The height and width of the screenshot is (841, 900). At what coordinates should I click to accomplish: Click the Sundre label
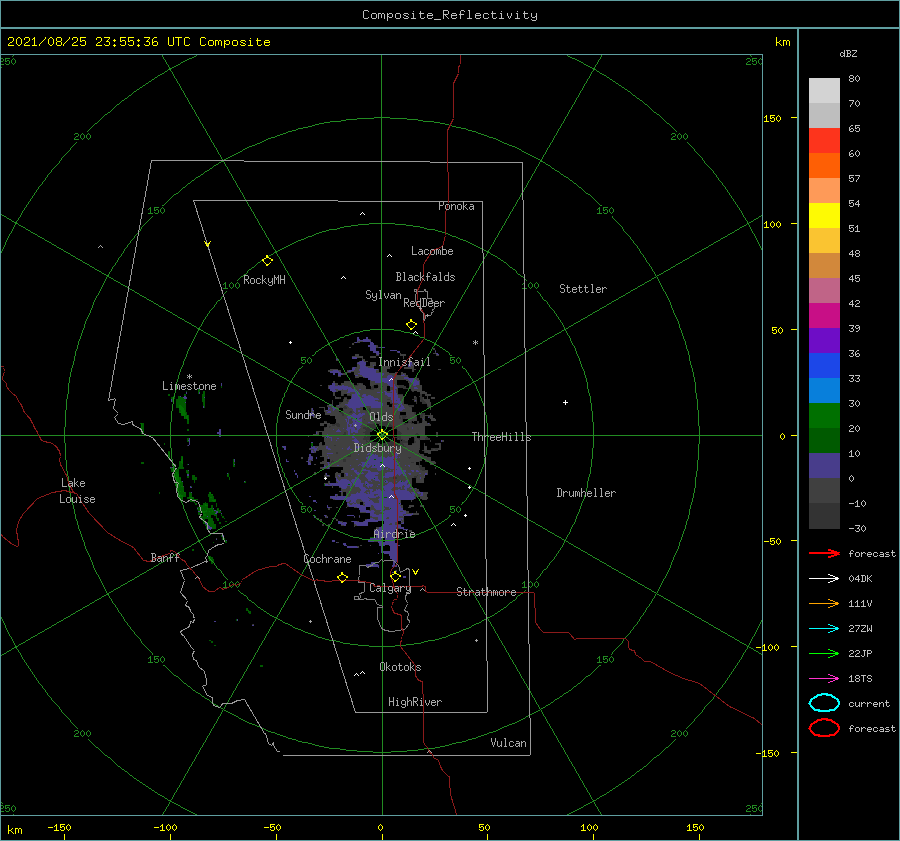point(303,414)
